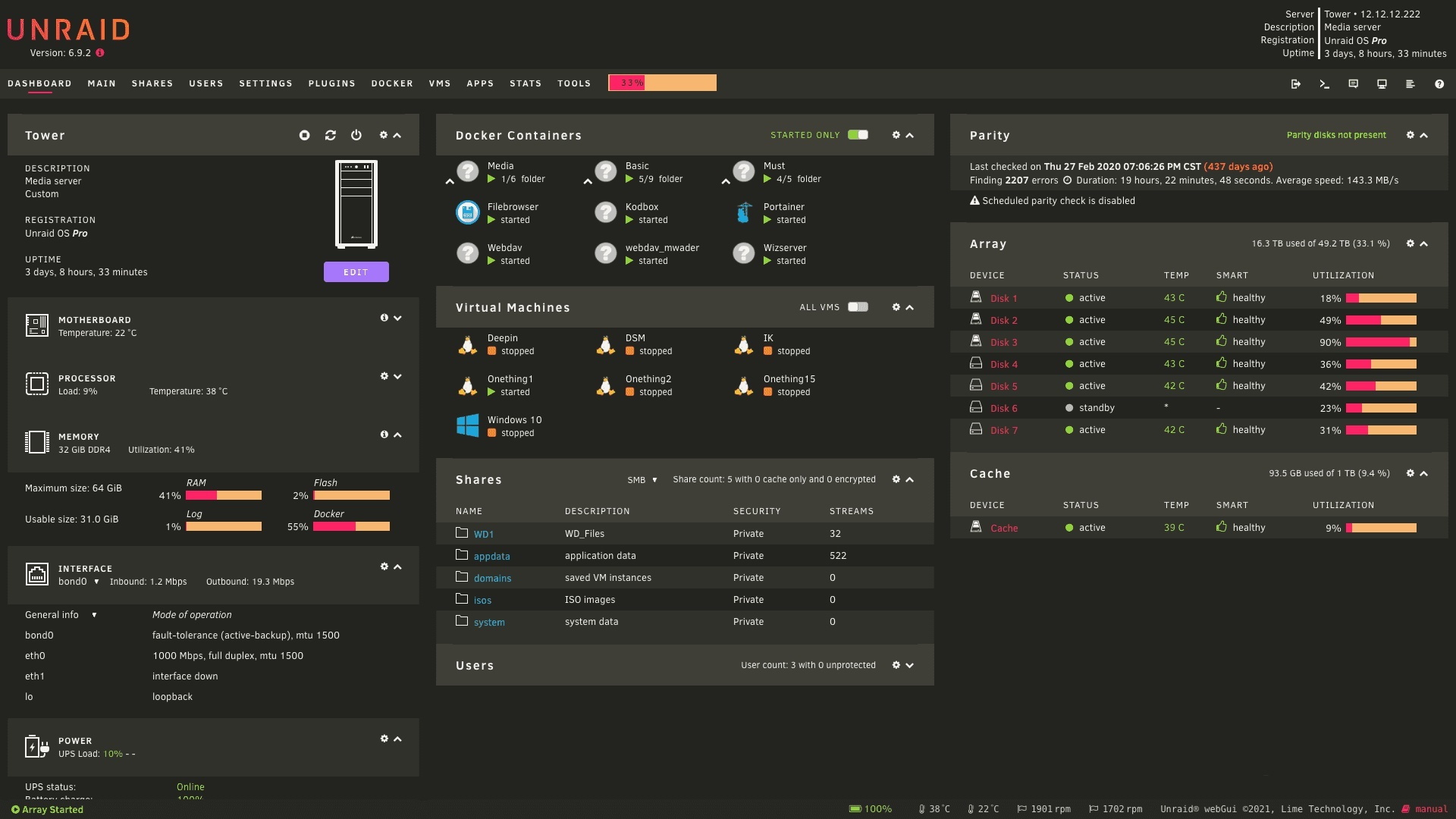
Task: Open the WD1 share link
Action: pyautogui.click(x=484, y=534)
